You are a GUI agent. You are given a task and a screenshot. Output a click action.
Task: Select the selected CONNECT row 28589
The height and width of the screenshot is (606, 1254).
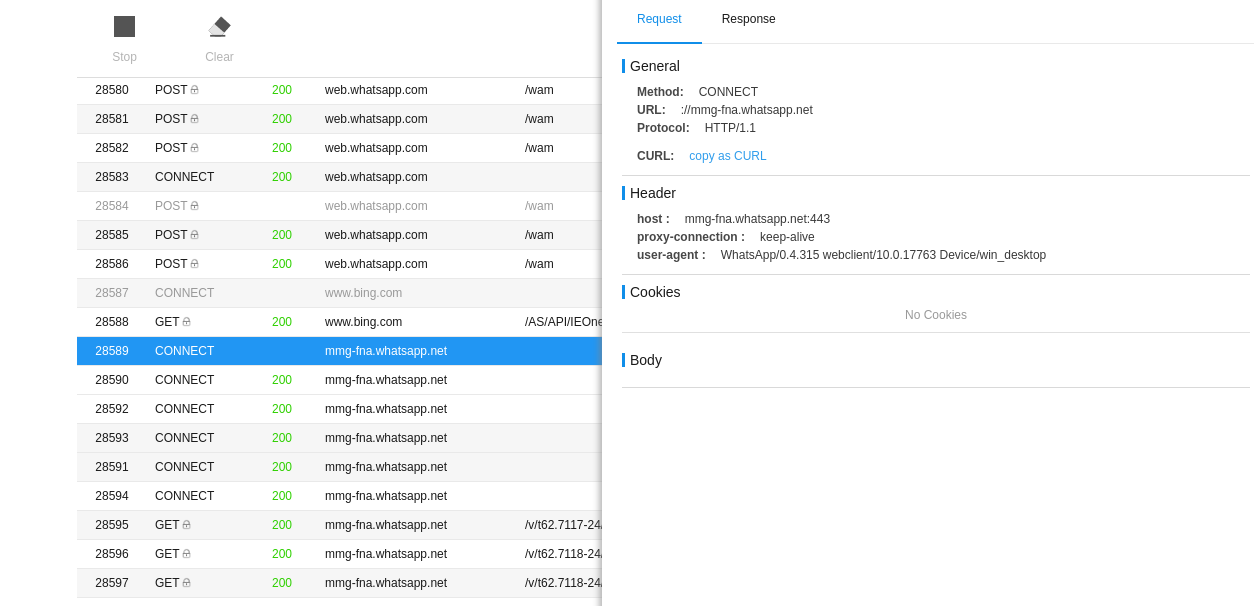(x=339, y=351)
